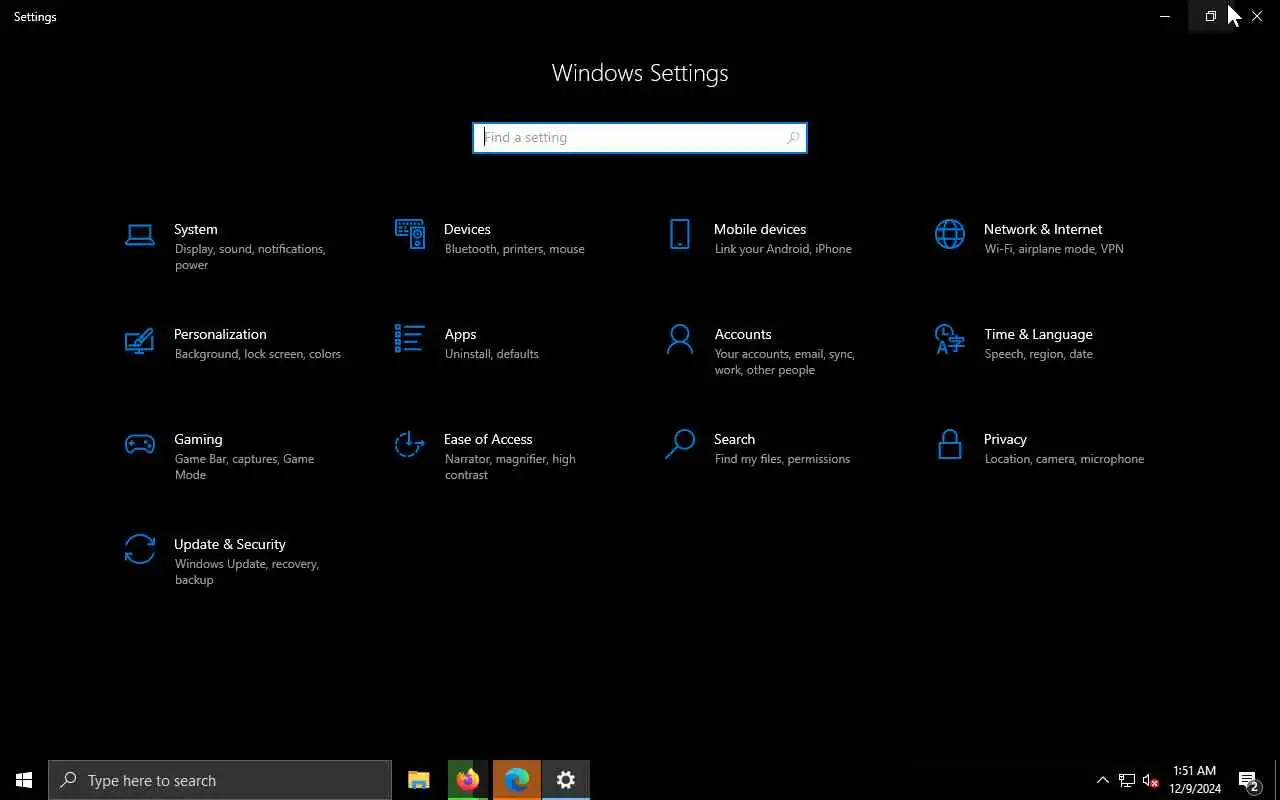The image size is (1280, 800).
Task: Click the Update & Security label
Action: tap(230, 544)
